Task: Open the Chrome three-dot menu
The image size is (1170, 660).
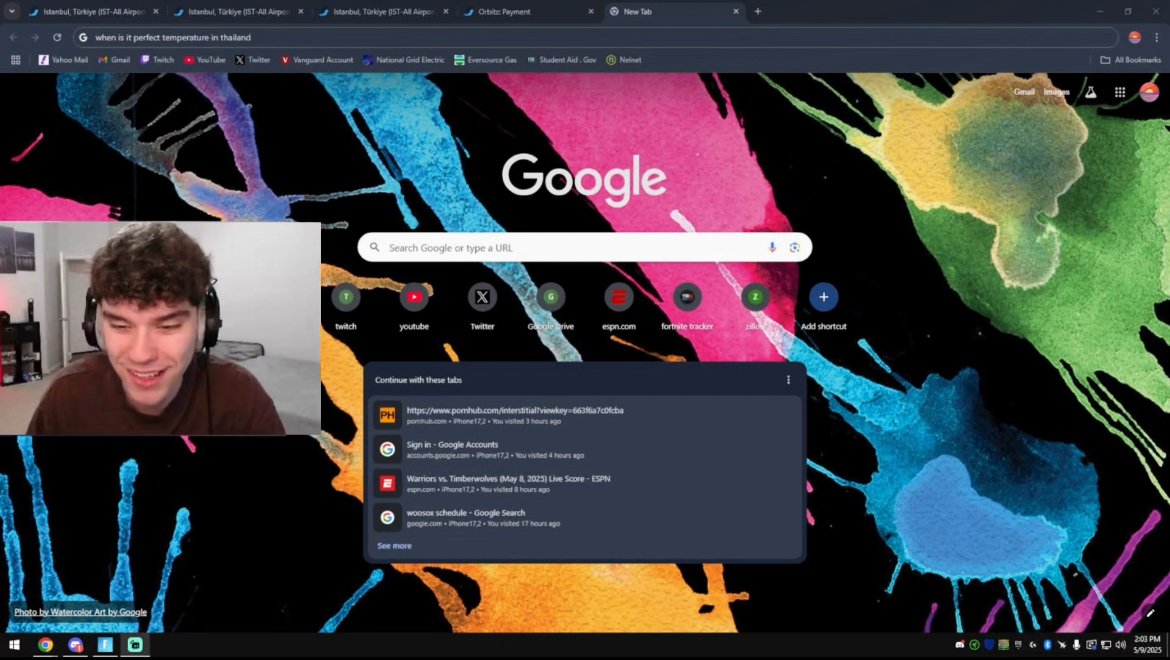Action: [1157, 37]
